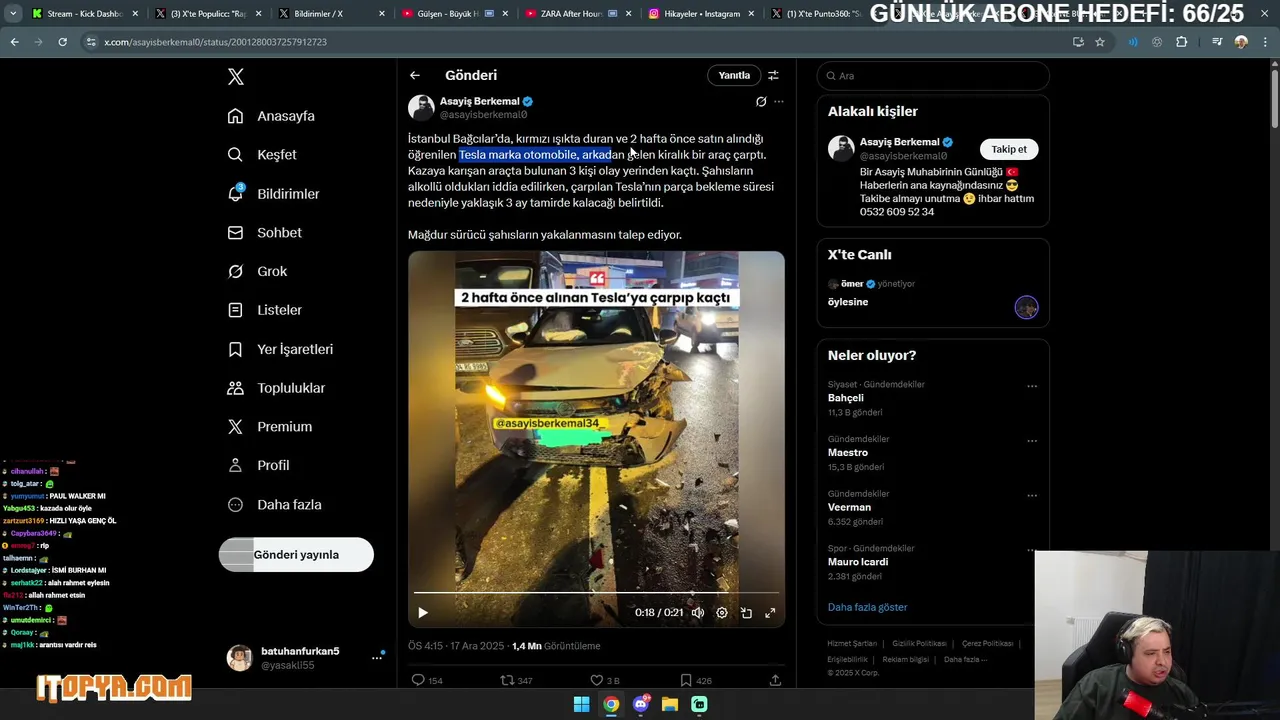Viewport: 1280px width, 720px height.
Task: Reload the page in the browser
Action: click(62, 42)
